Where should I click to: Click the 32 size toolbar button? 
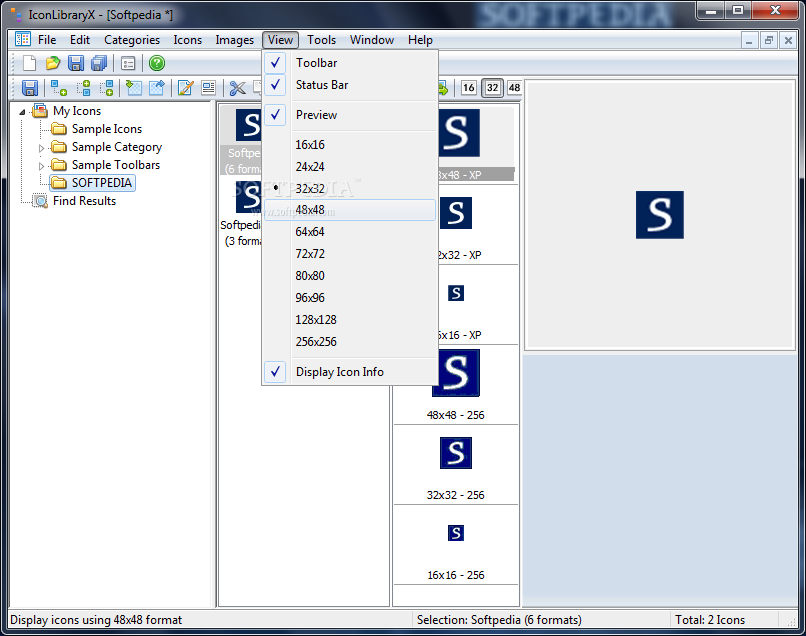(x=492, y=87)
